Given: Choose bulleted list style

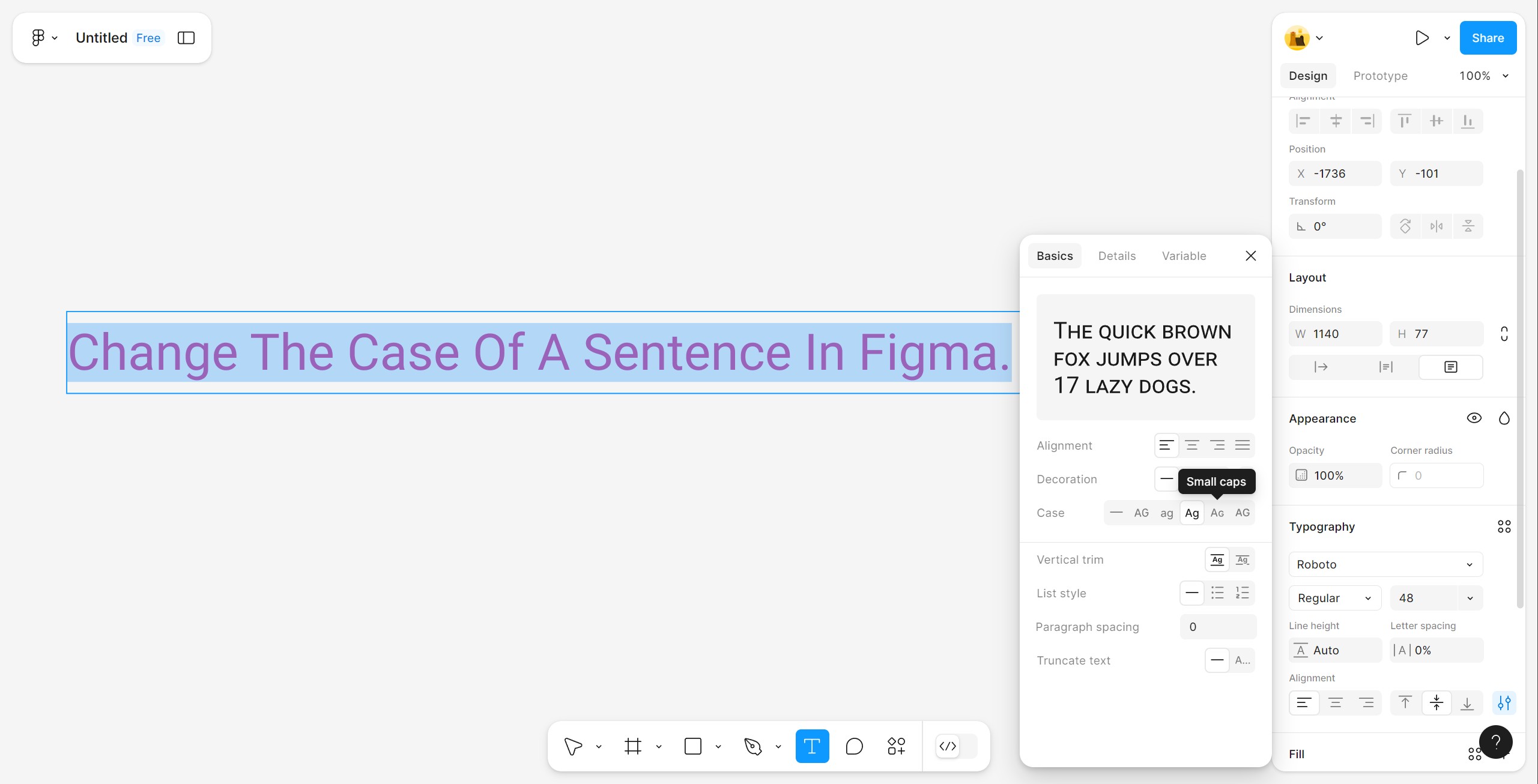Looking at the screenshot, I should pyautogui.click(x=1217, y=593).
